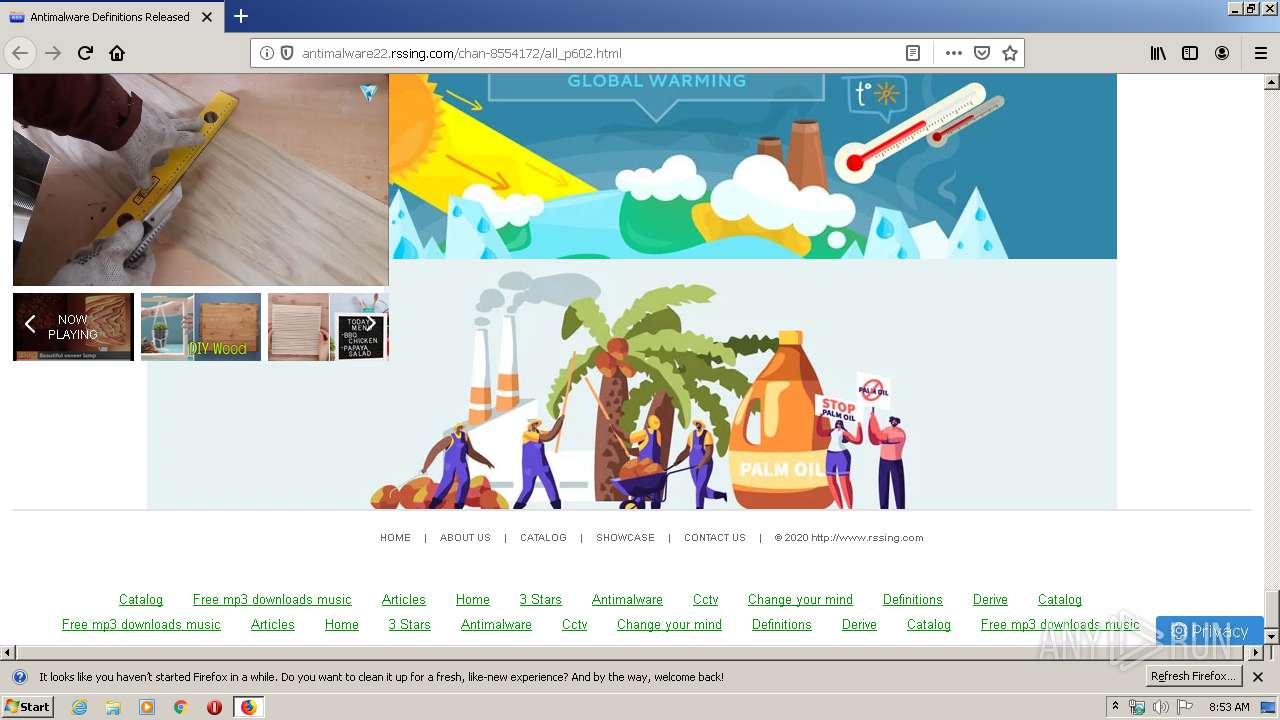Click the Palm Oil illustration image
This screenshot has width=1280, height=720.
pos(632,385)
